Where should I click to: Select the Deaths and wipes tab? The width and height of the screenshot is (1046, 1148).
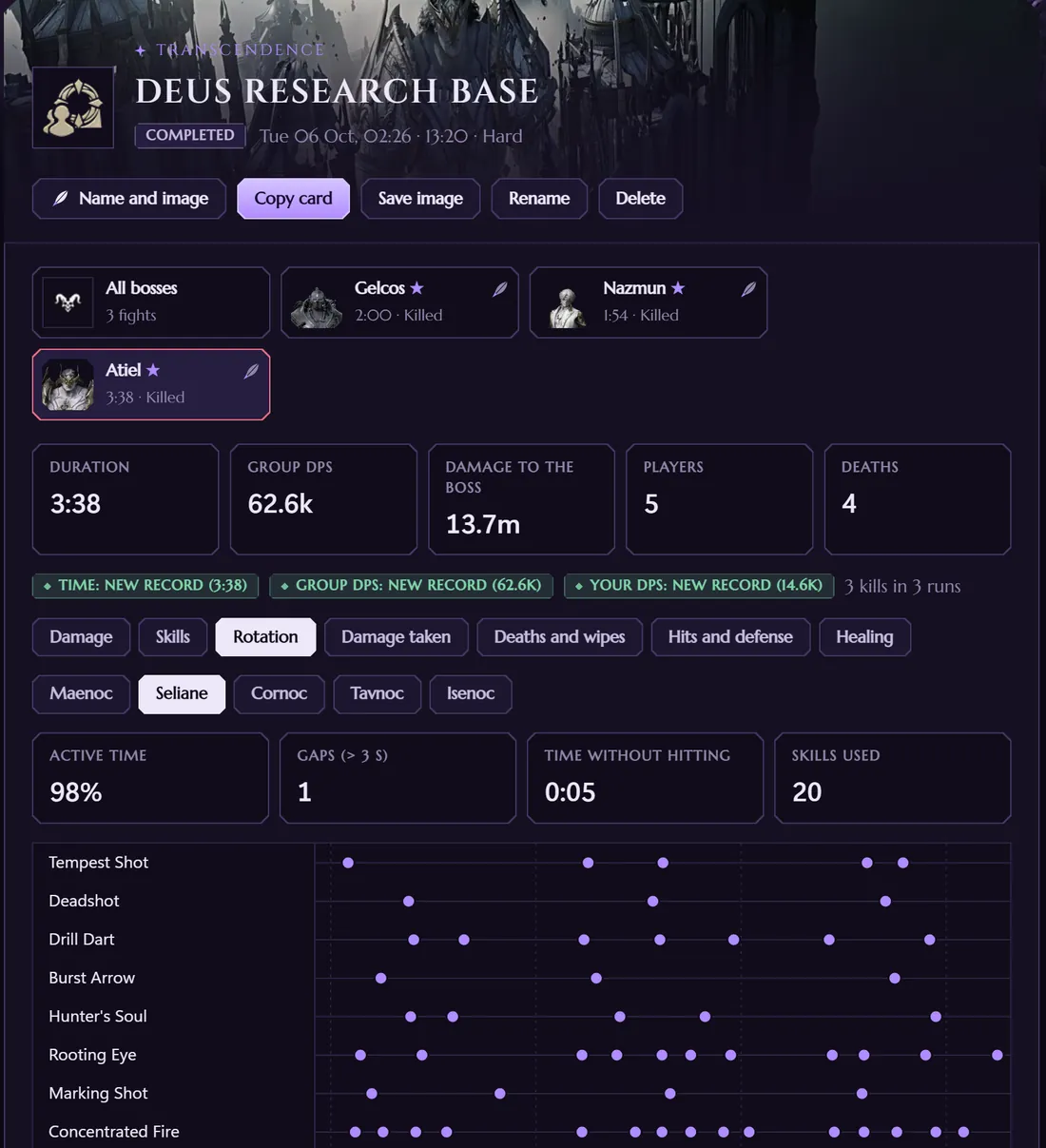click(x=559, y=637)
